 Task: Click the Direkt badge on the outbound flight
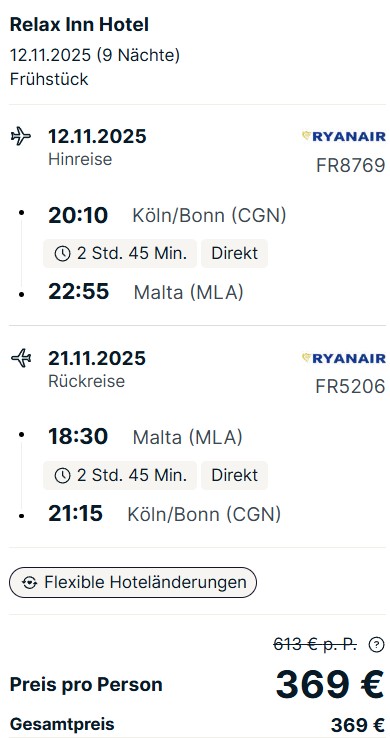(x=234, y=254)
